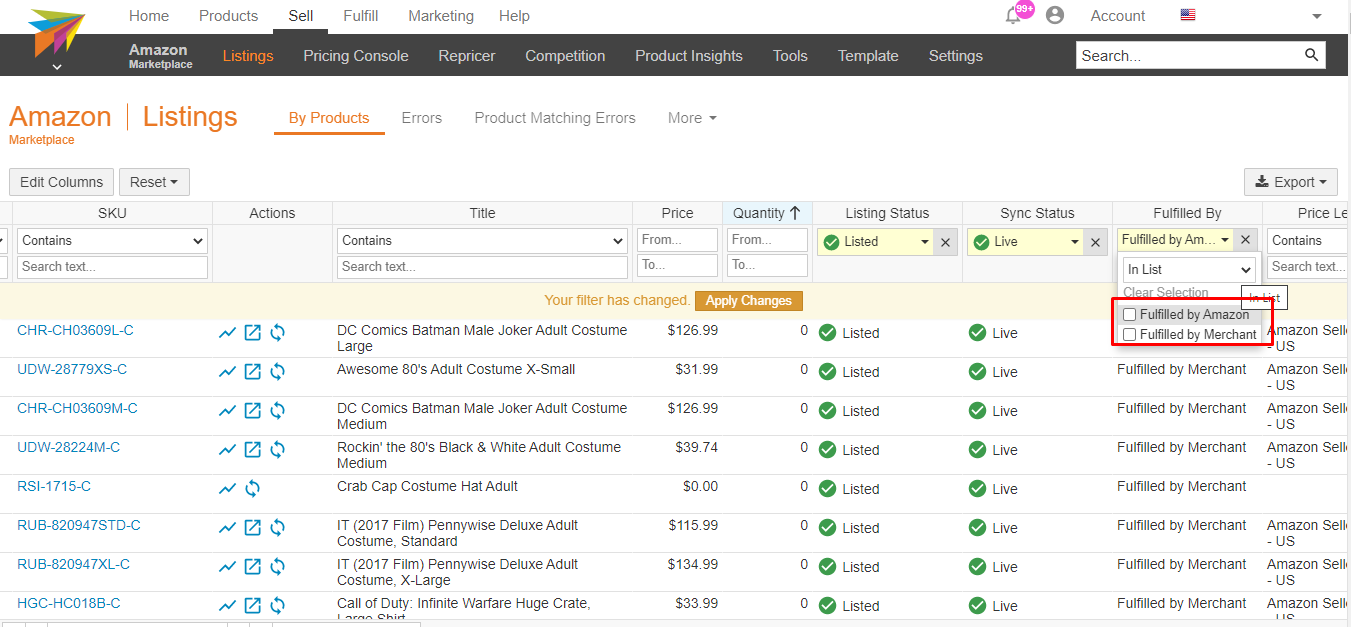Open price chart icon for UDW-28779XS-C

click(228, 372)
